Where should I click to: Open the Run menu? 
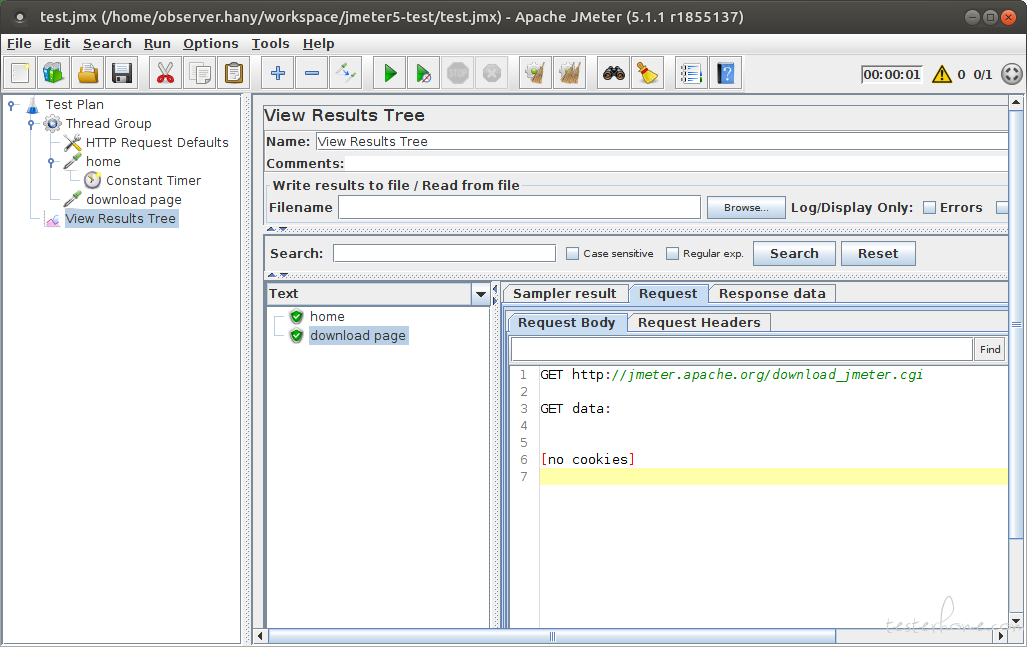point(157,44)
